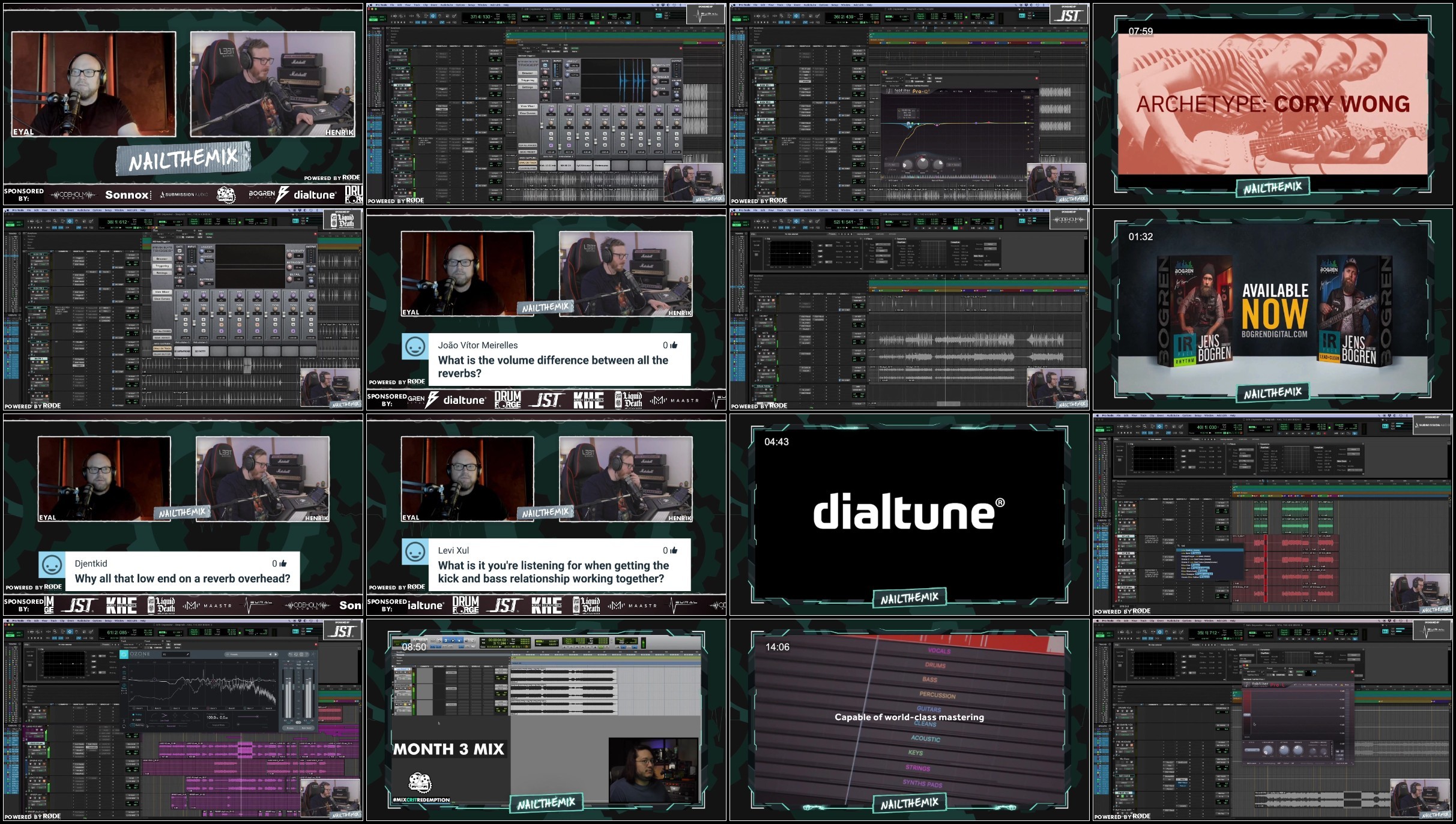This screenshot has width=1456, height=824.
Task: Select Analog mode in the Ozone EQ
Action: 137,715
